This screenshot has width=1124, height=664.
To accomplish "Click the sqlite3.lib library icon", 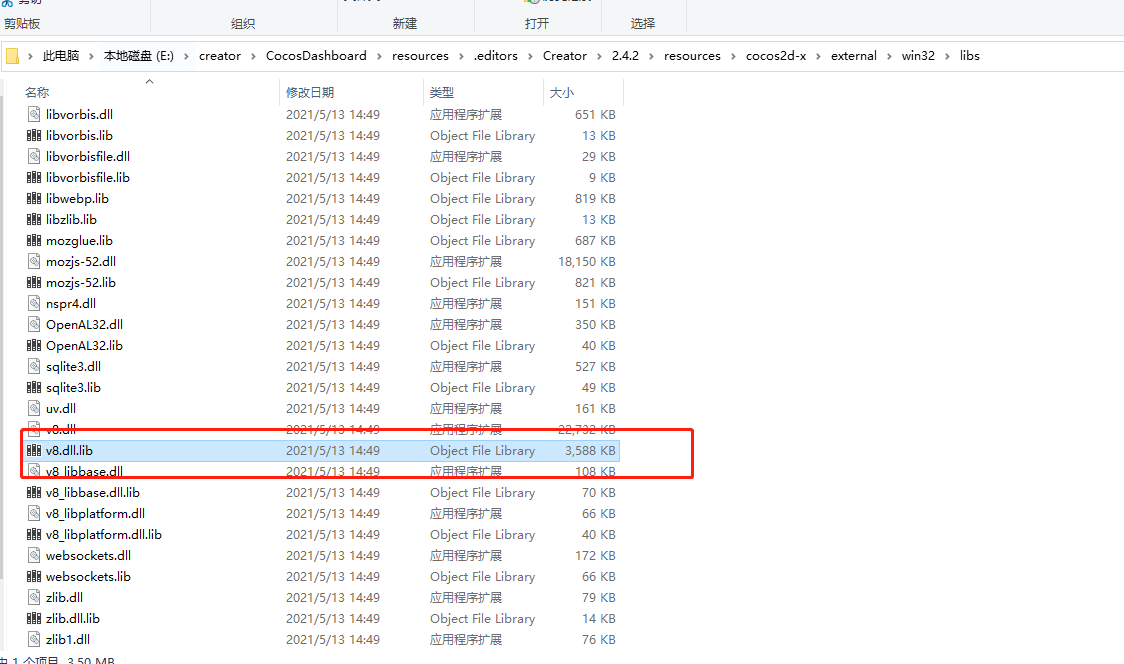I will point(34,387).
